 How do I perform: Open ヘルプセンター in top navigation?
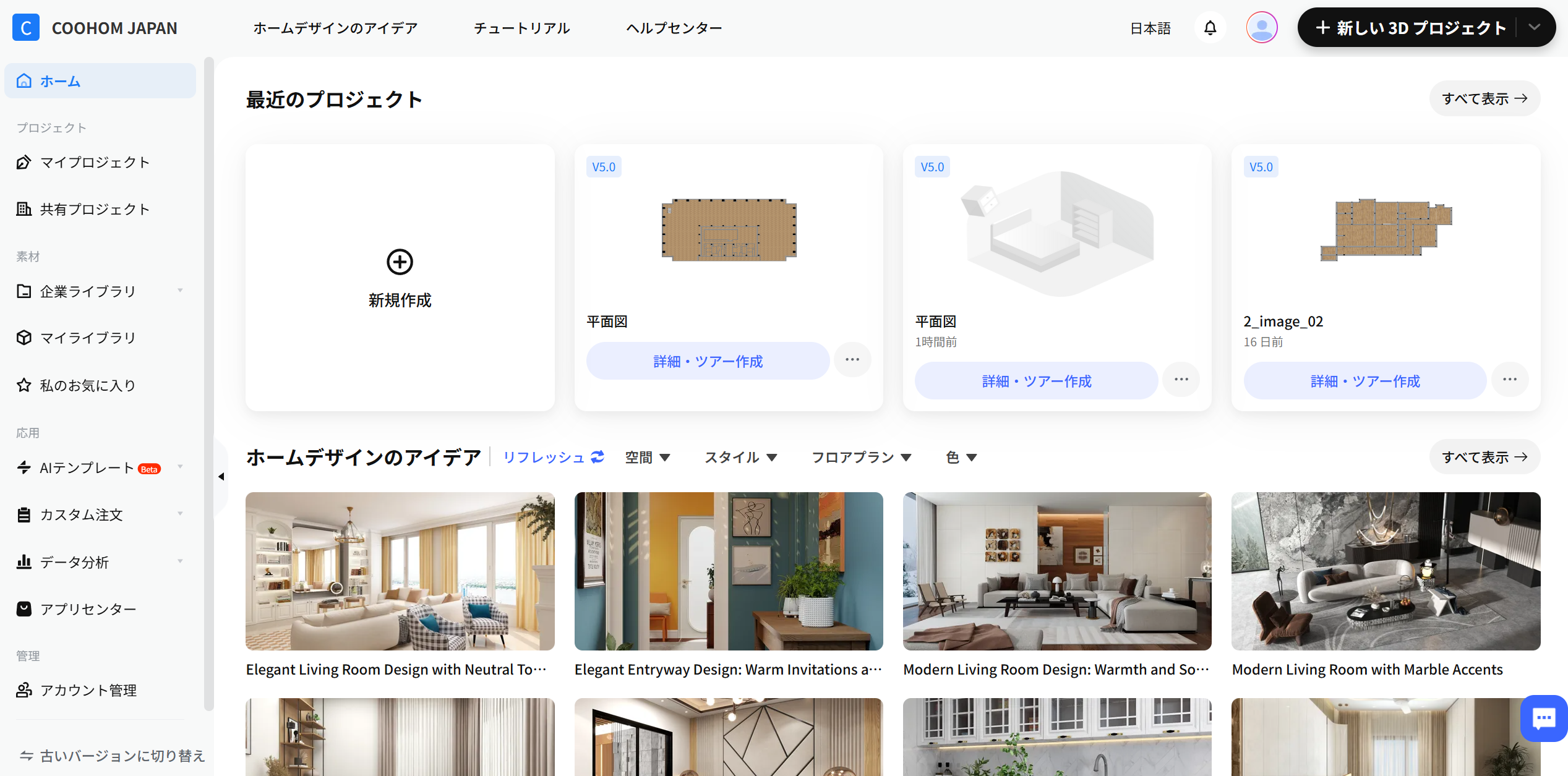click(x=674, y=28)
